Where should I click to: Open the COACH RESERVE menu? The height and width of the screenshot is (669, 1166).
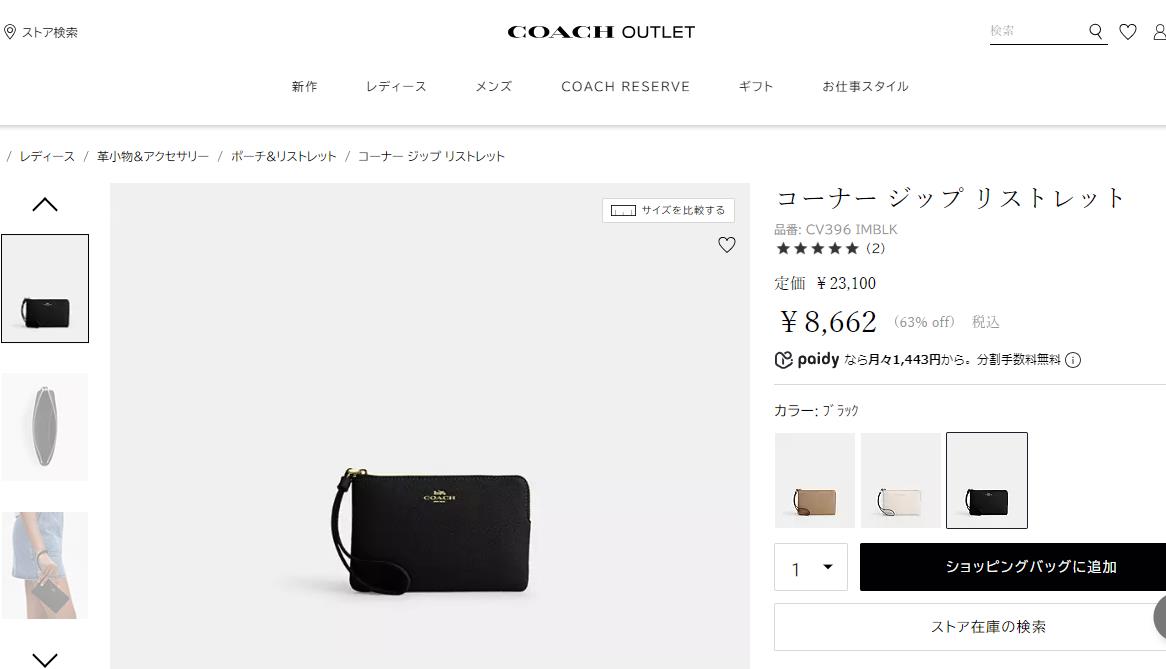pos(625,86)
